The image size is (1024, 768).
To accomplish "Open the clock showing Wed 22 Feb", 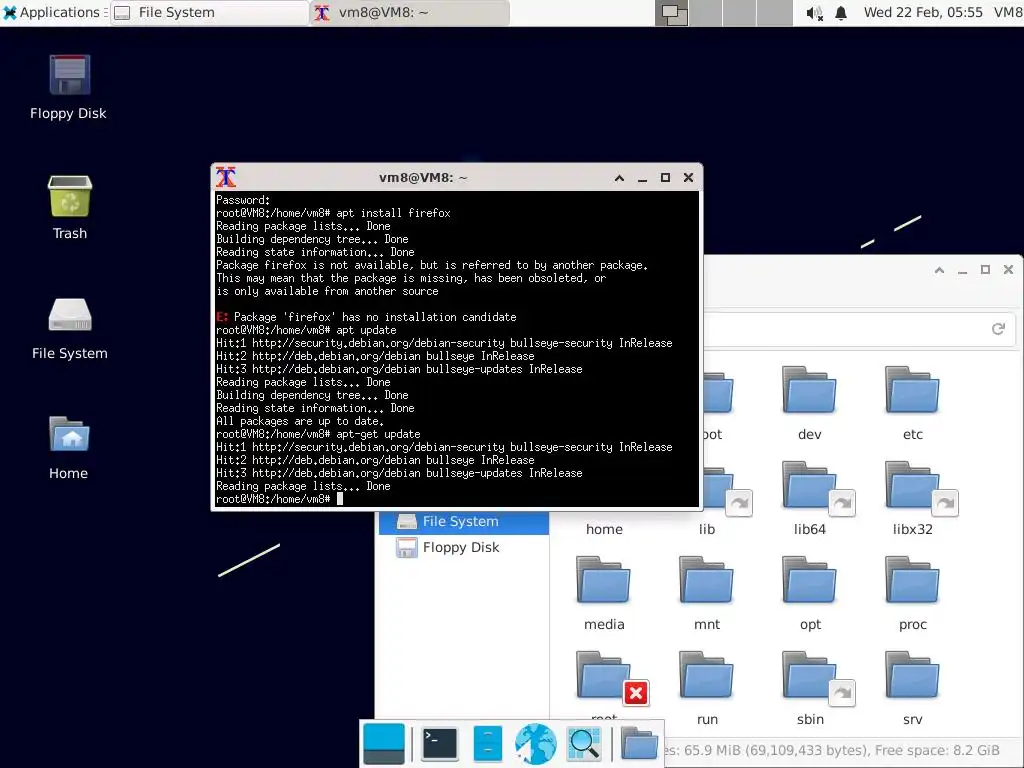I will click(x=923, y=12).
